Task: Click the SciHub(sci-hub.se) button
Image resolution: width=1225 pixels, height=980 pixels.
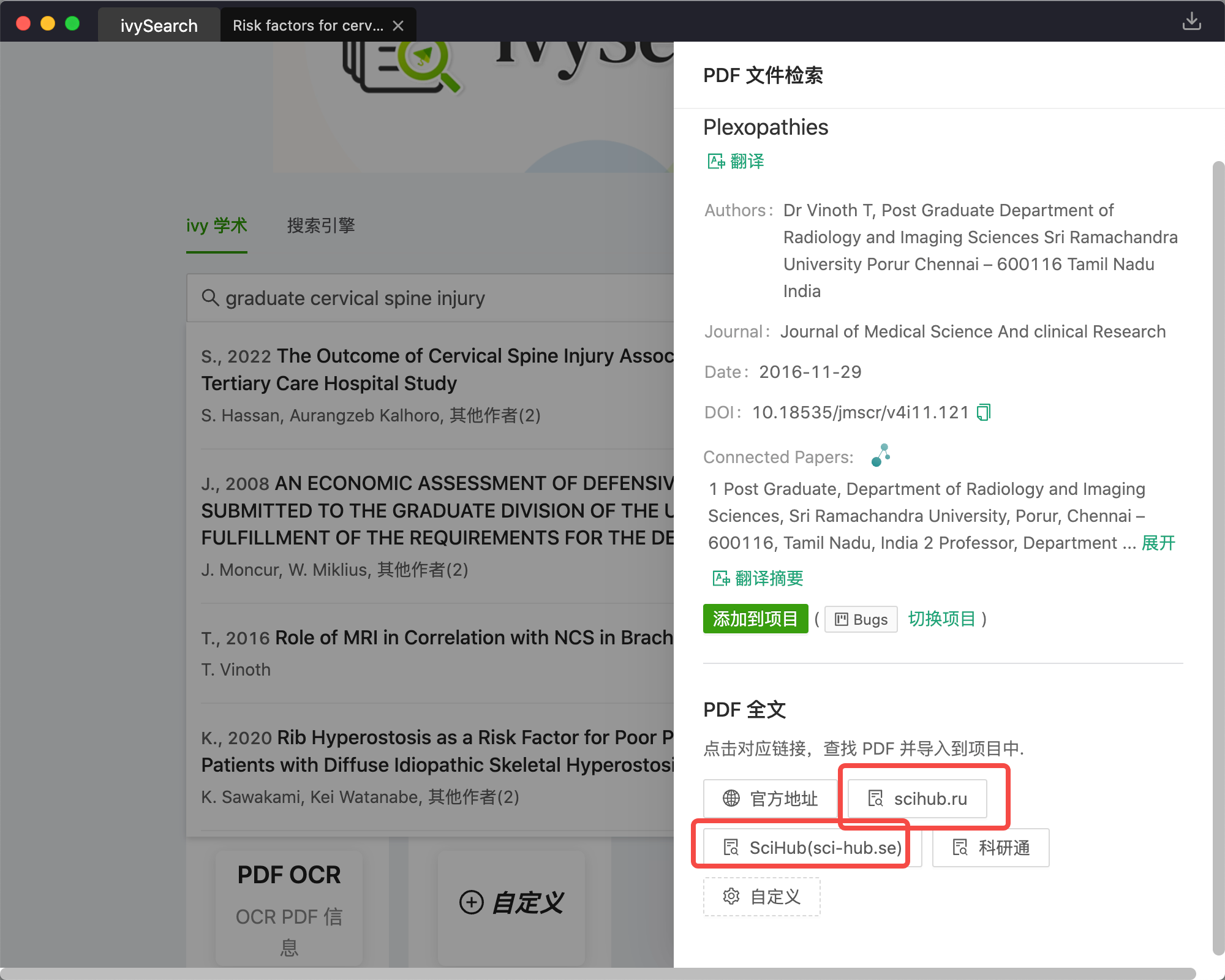Action: [812, 848]
